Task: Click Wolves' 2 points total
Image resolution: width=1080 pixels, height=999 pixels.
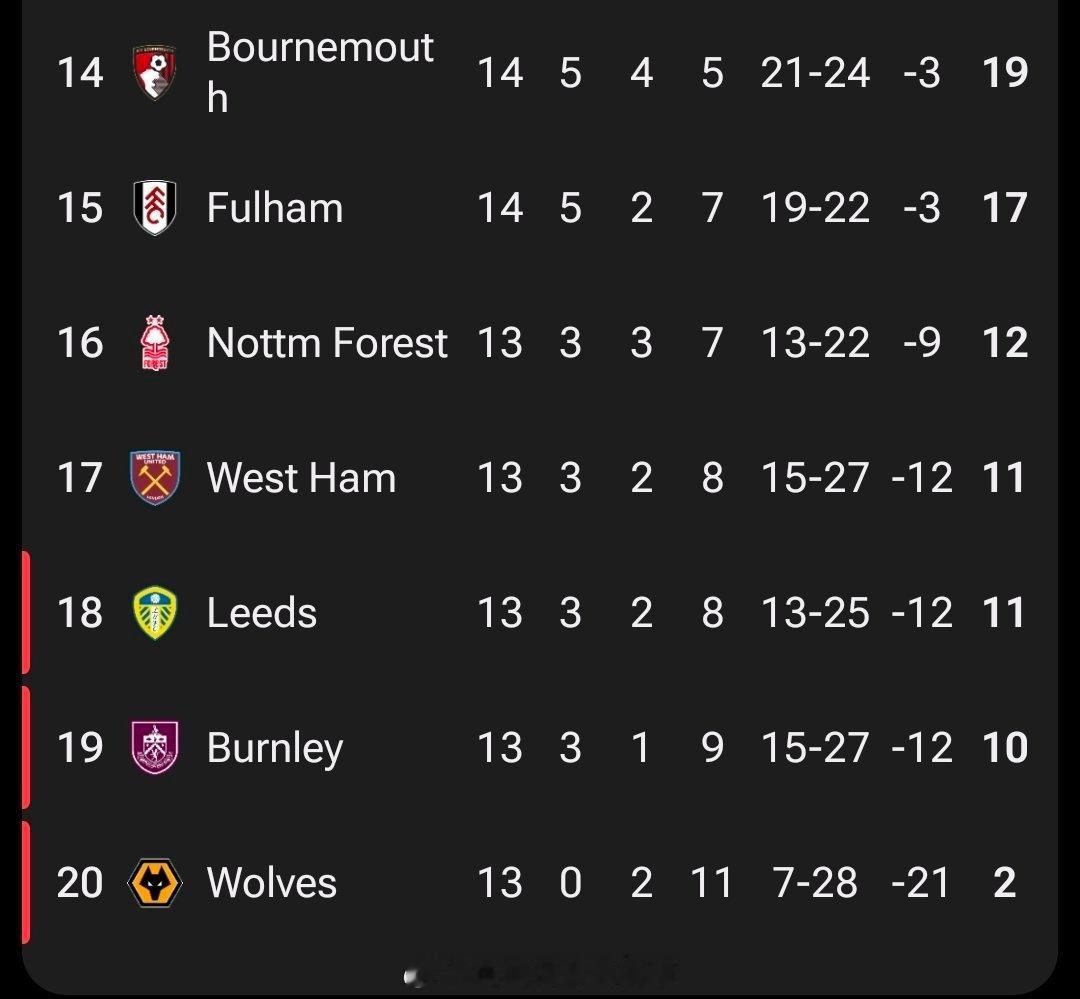Action: click(x=1004, y=882)
